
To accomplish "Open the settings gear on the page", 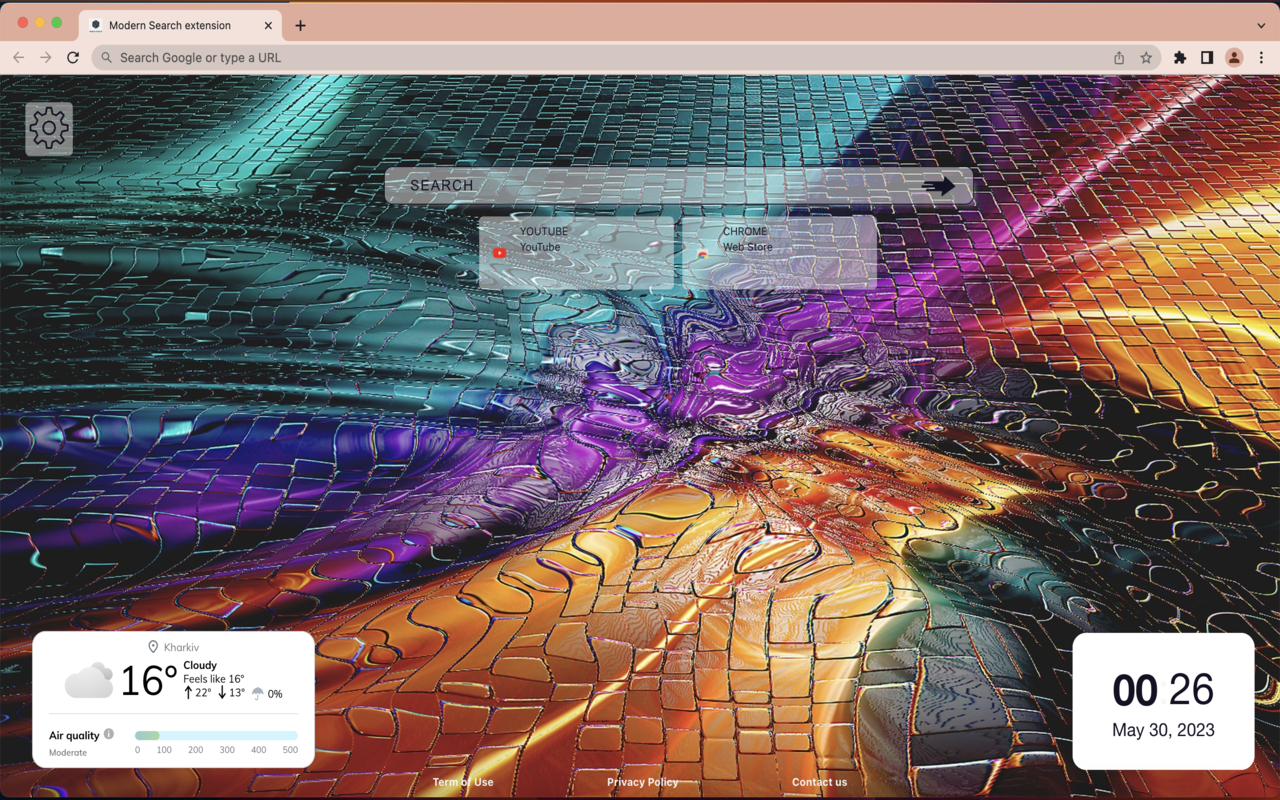I will [x=49, y=128].
